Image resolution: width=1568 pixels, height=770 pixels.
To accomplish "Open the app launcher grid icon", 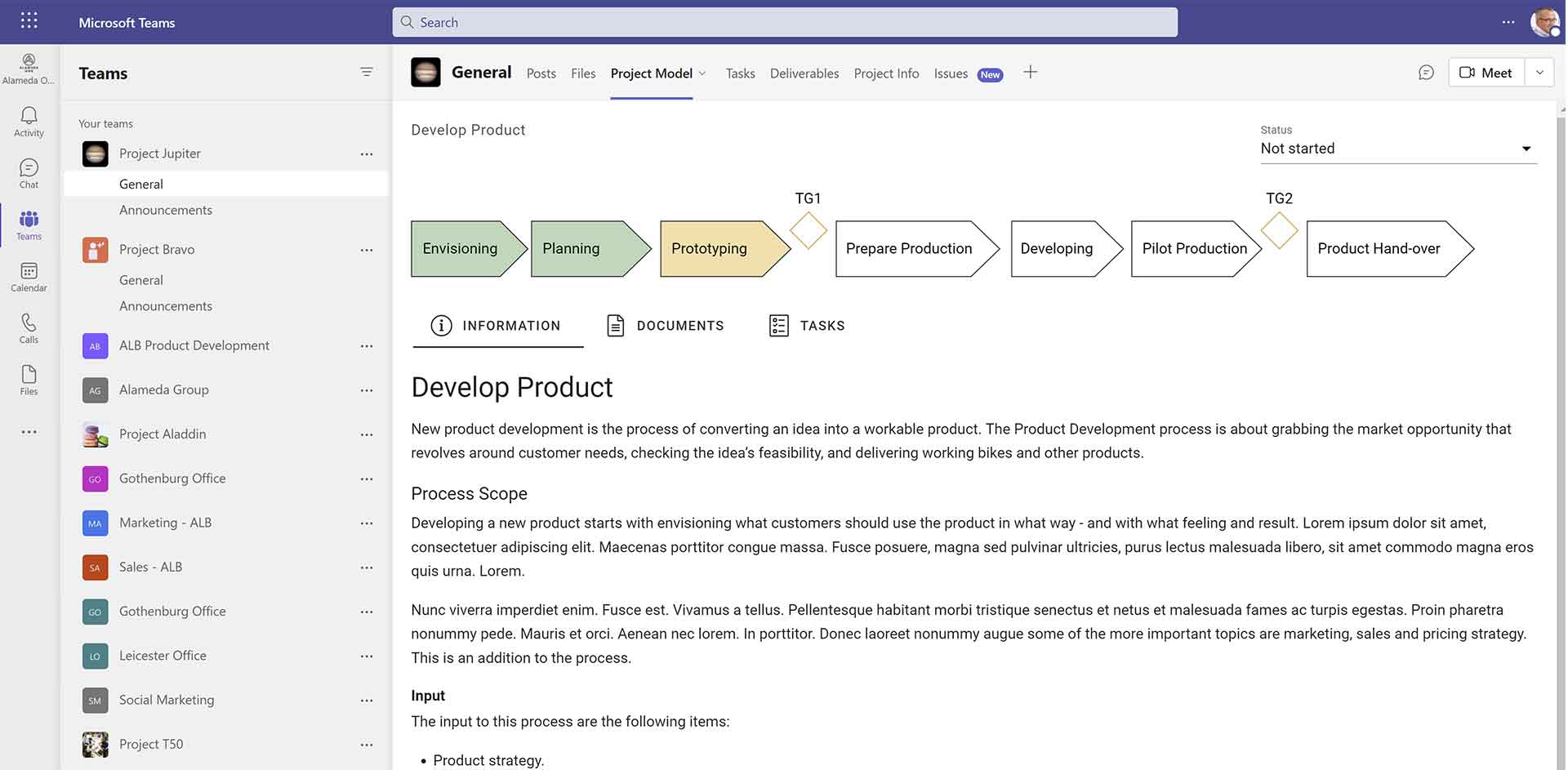I will [x=29, y=20].
